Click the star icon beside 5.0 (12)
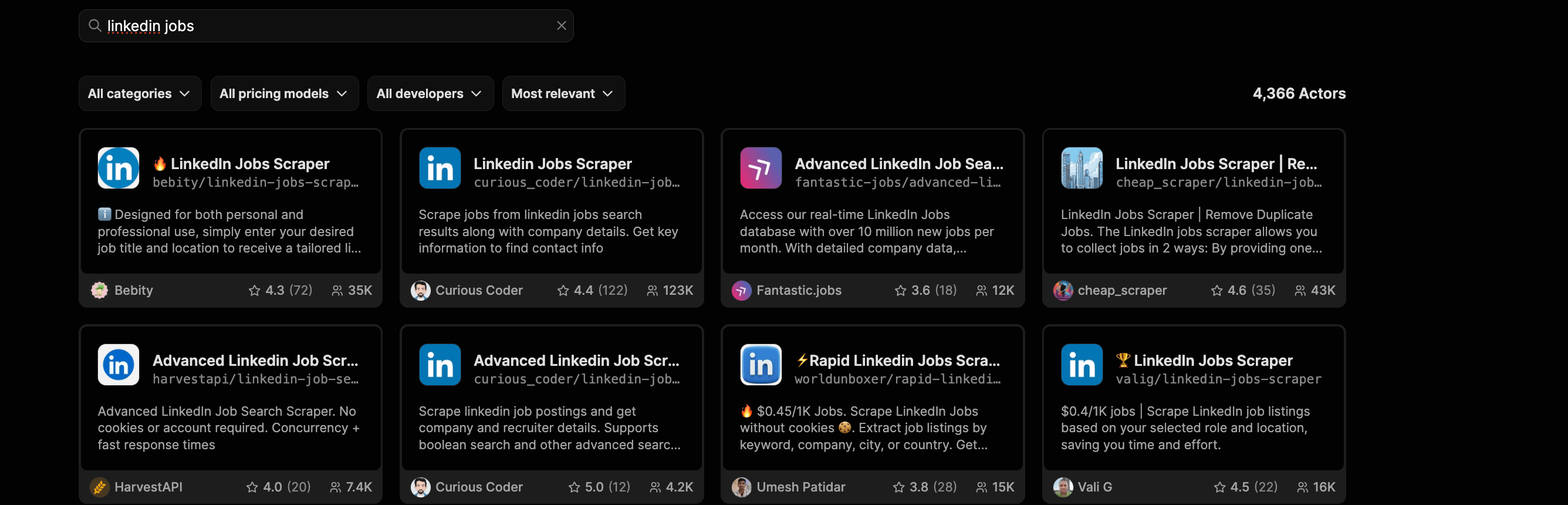1568x505 pixels. click(574, 487)
